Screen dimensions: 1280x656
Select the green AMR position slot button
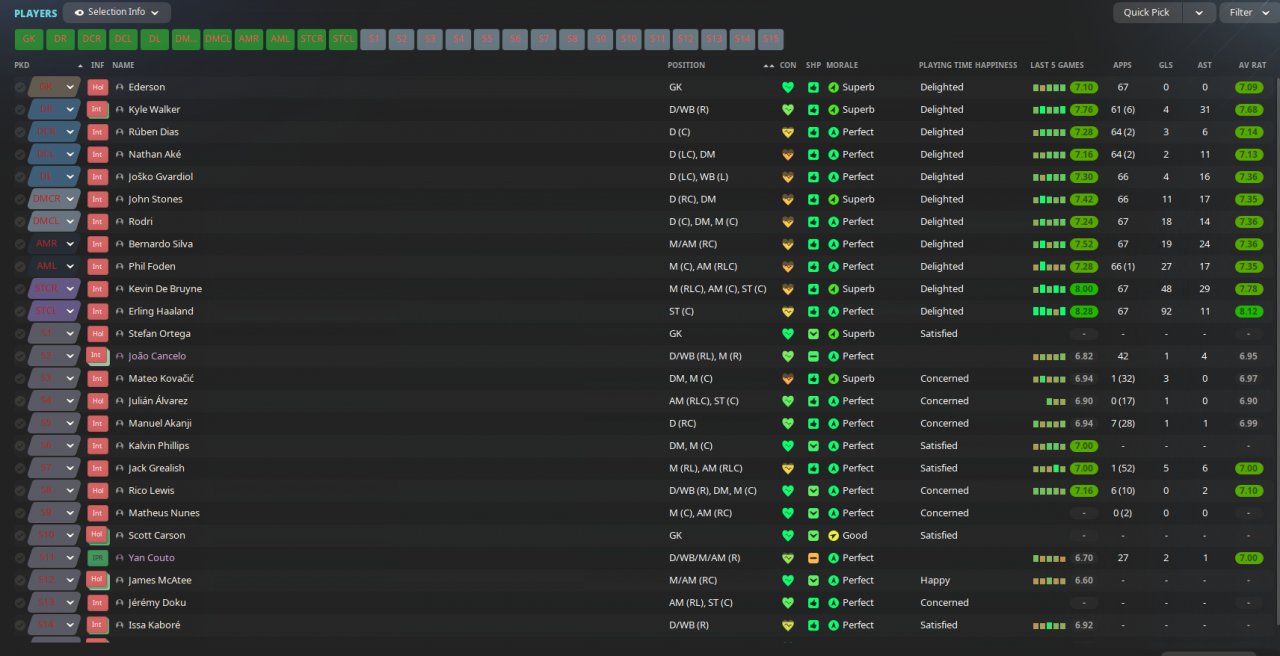[x=249, y=39]
